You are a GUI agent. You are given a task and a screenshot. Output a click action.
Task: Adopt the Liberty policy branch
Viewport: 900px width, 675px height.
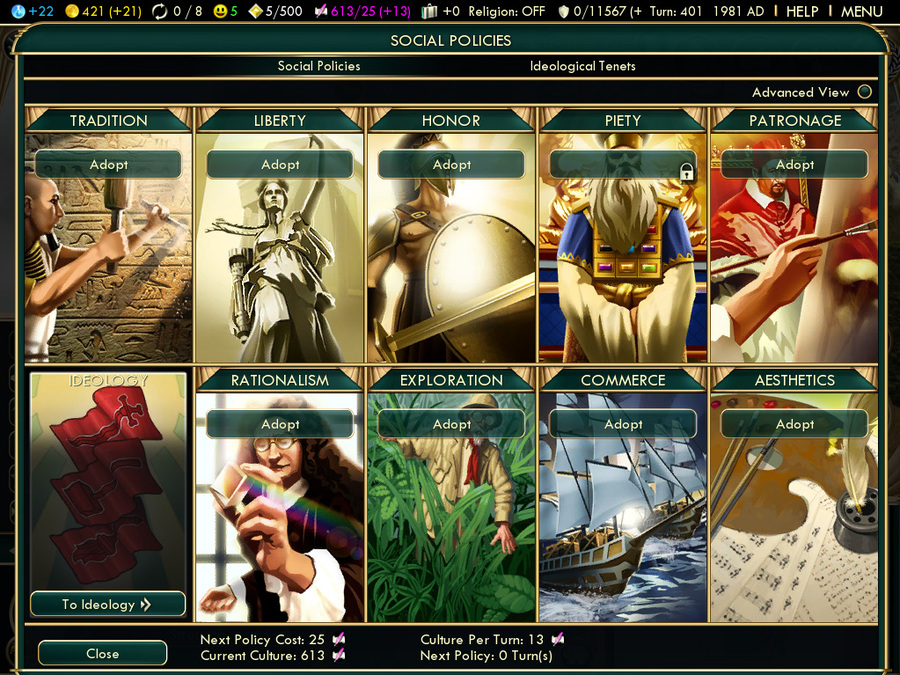[x=280, y=165]
